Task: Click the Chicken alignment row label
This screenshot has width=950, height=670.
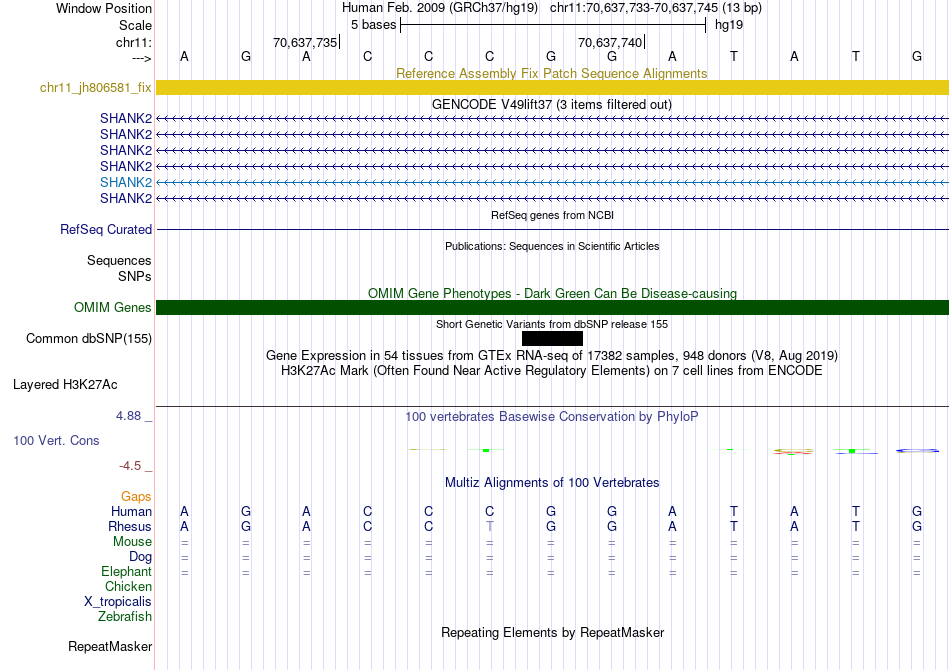Action: point(128,587)
